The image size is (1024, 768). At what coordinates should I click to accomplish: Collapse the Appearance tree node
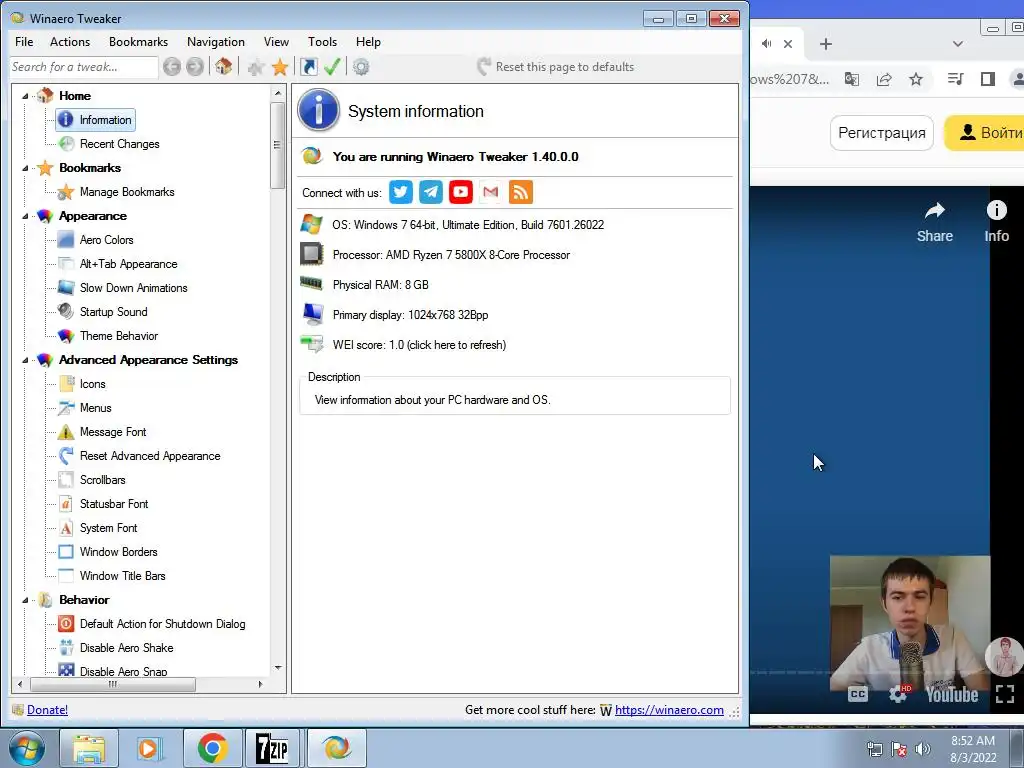(x=25, y=216)
